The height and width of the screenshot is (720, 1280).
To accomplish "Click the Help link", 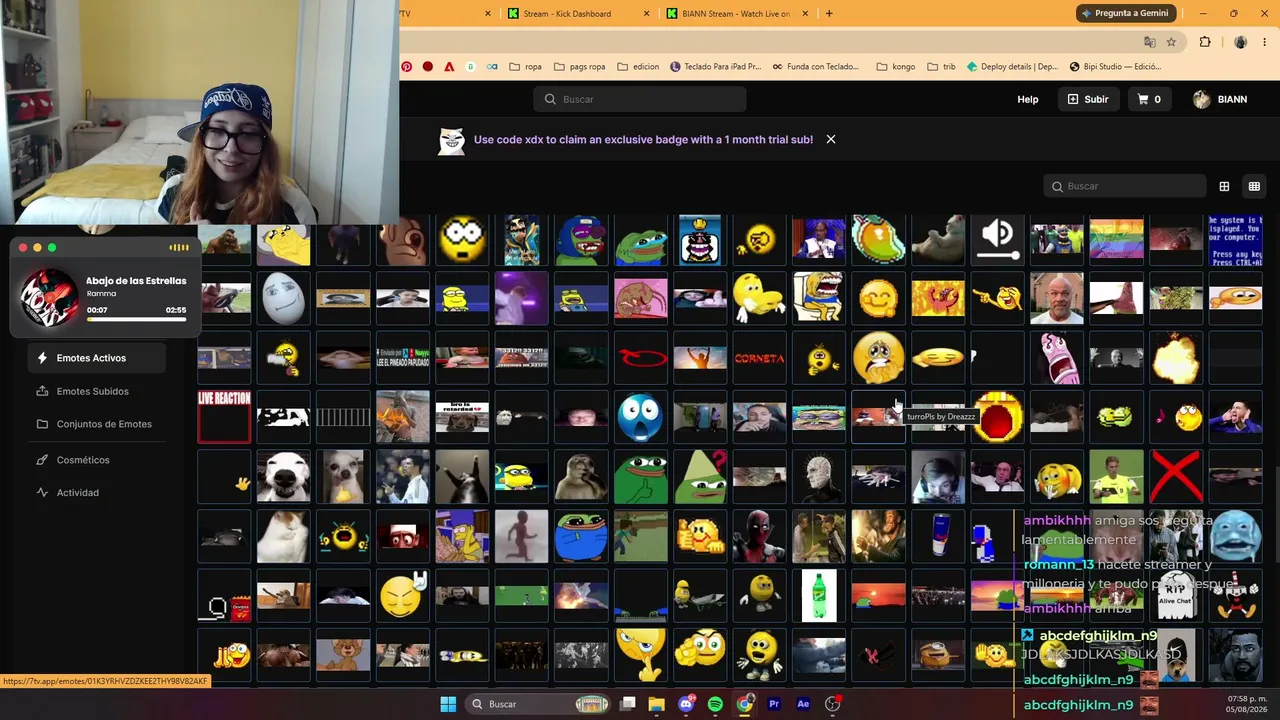I will click(x=1028, y=100).
